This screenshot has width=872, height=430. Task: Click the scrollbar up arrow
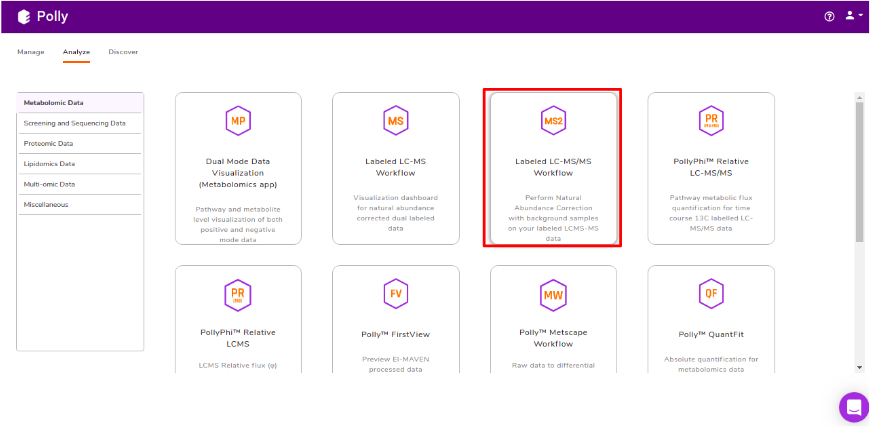click(x=859, y=97)
